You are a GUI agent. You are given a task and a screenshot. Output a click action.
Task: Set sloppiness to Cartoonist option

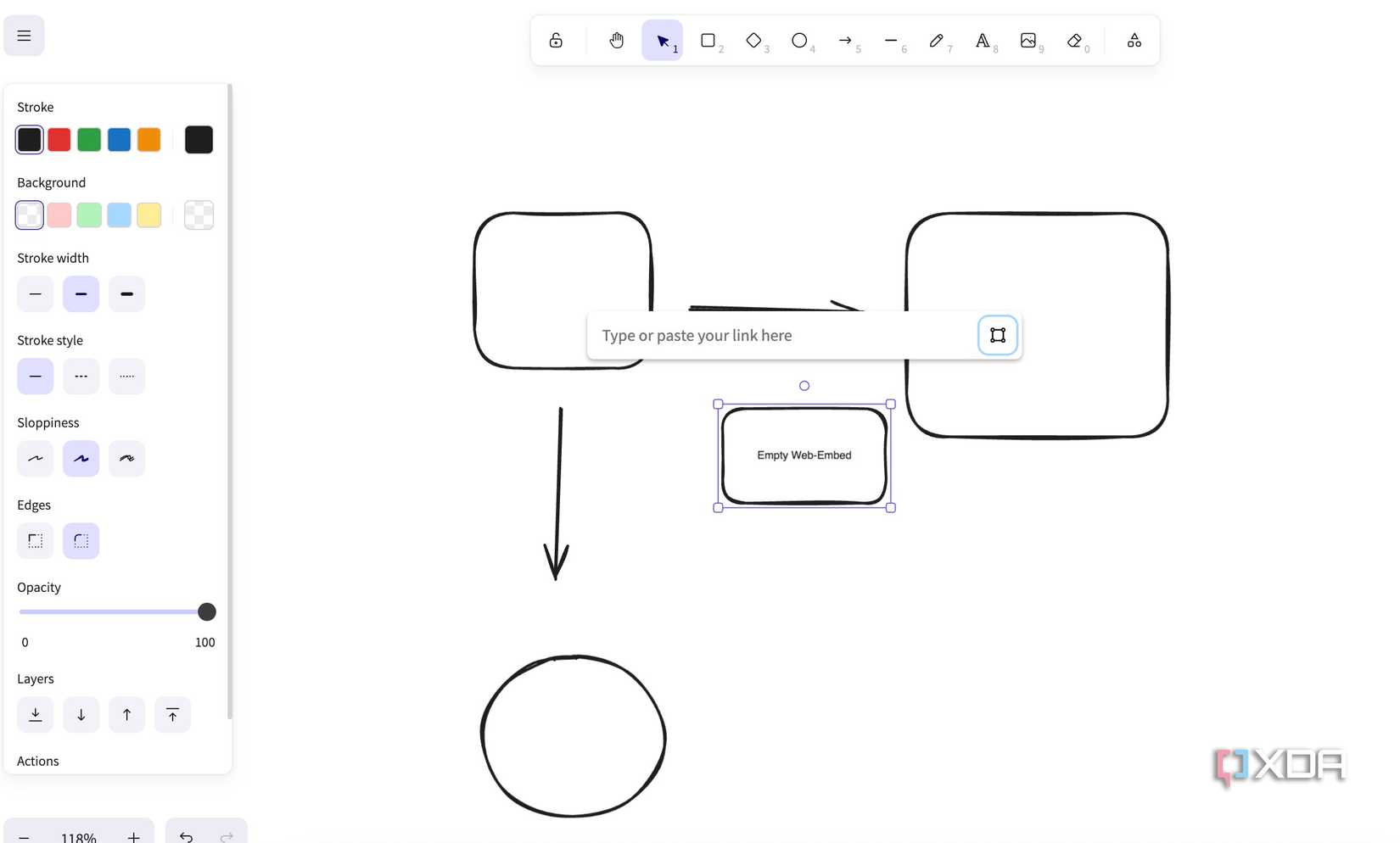[126, 459]
